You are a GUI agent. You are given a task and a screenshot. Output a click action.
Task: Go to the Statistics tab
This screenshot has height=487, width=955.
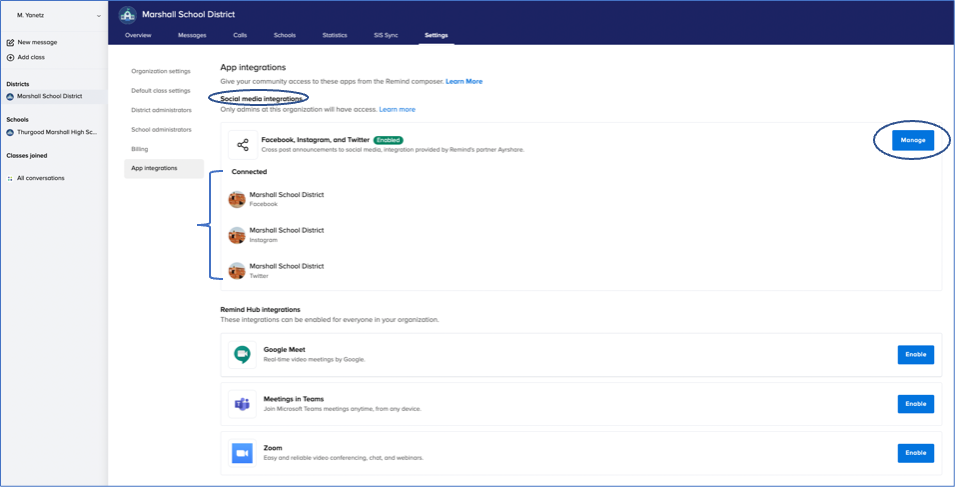click(x=334, y=35)
